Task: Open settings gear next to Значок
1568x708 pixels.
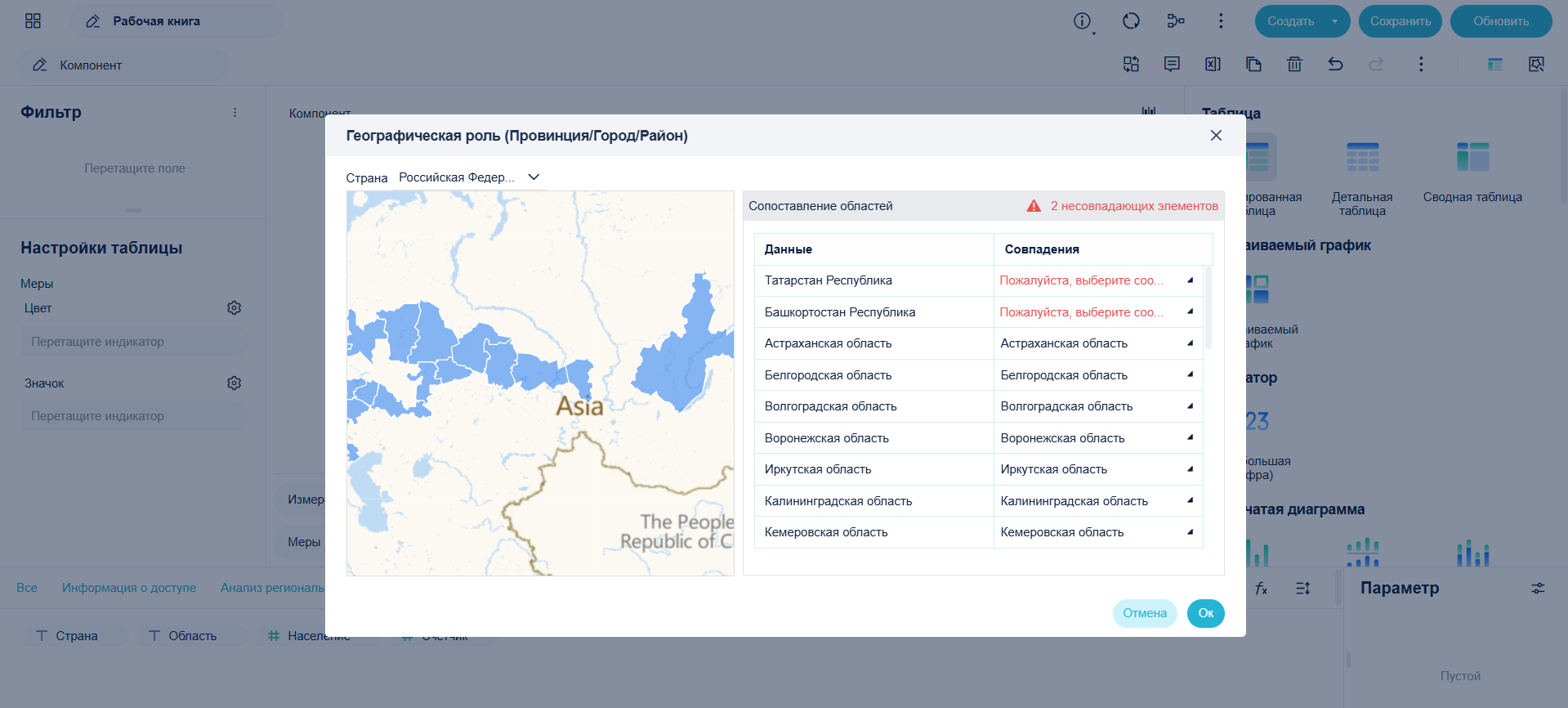Action: [234, 383]
